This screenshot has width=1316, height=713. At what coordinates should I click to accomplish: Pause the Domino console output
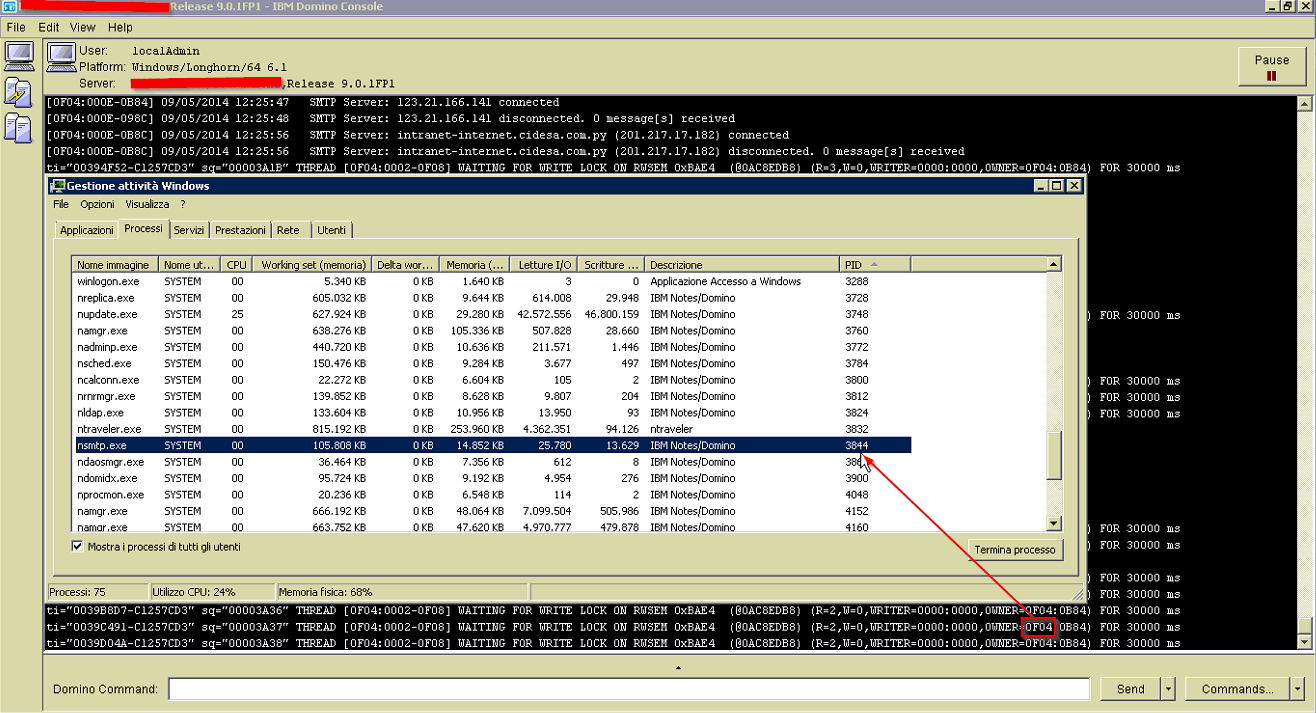click(1271, 67)
